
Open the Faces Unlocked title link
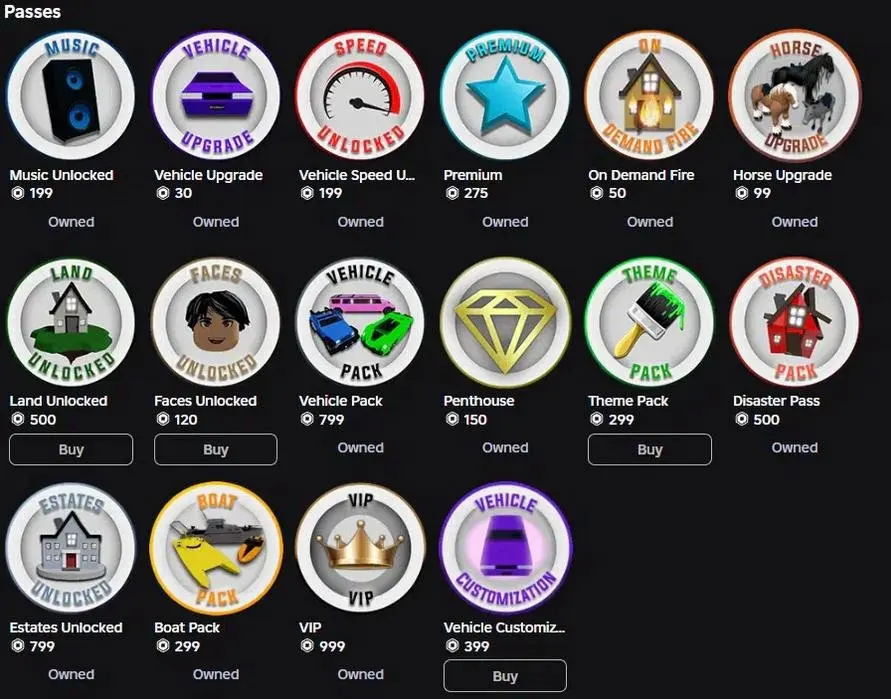pos(205,401)
